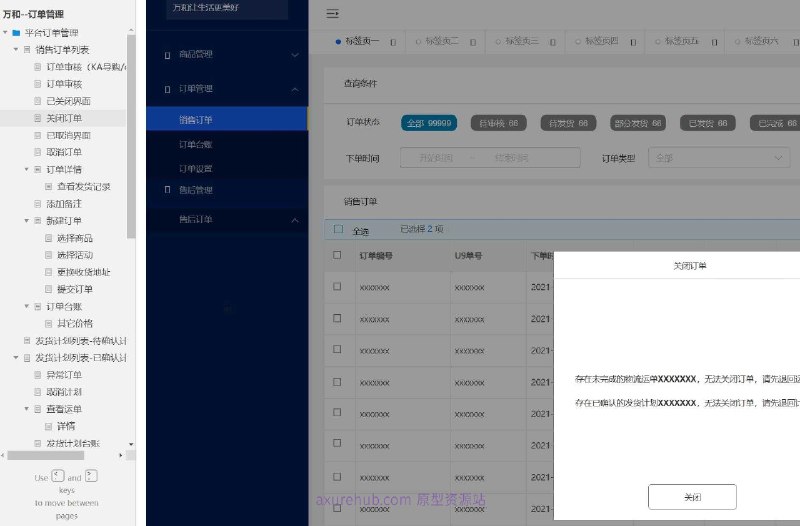Click the page tree vertical scrollbar thumb
This screenshot has width=800, height=526.
131,137
